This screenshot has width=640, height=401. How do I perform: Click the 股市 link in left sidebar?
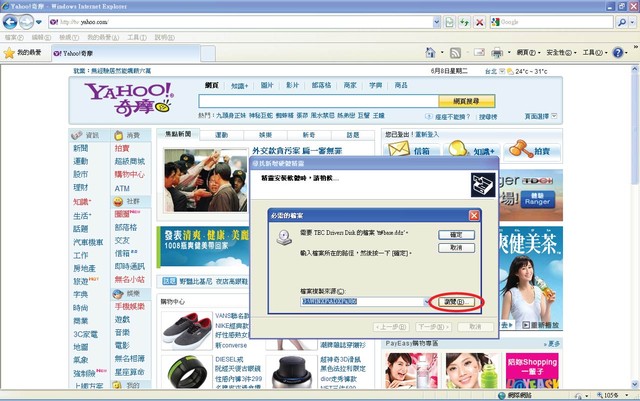pyautogui.click(x=80, y=174)
